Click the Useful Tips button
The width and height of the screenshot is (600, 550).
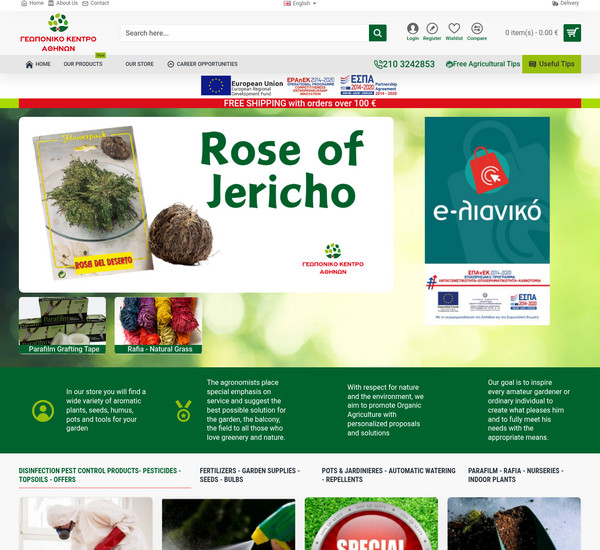tap(551, 64)
